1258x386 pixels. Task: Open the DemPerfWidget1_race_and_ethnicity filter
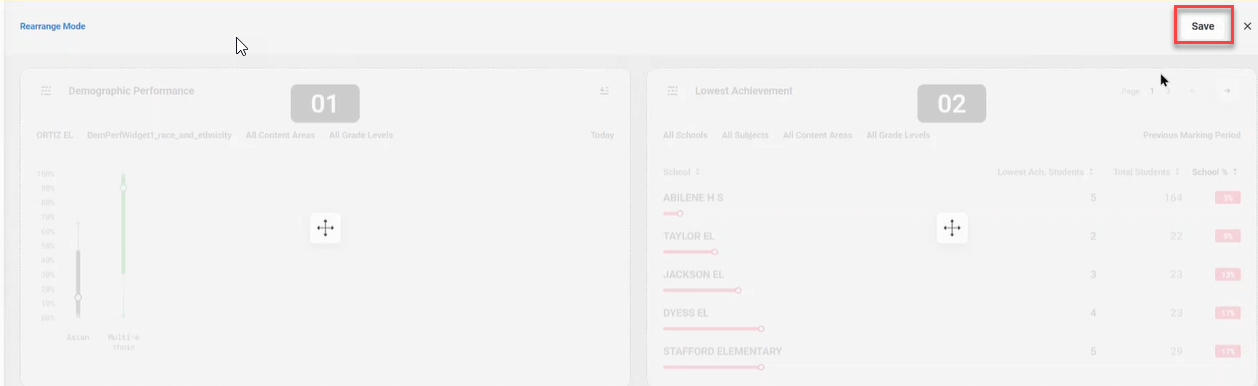tap(159, 135)
